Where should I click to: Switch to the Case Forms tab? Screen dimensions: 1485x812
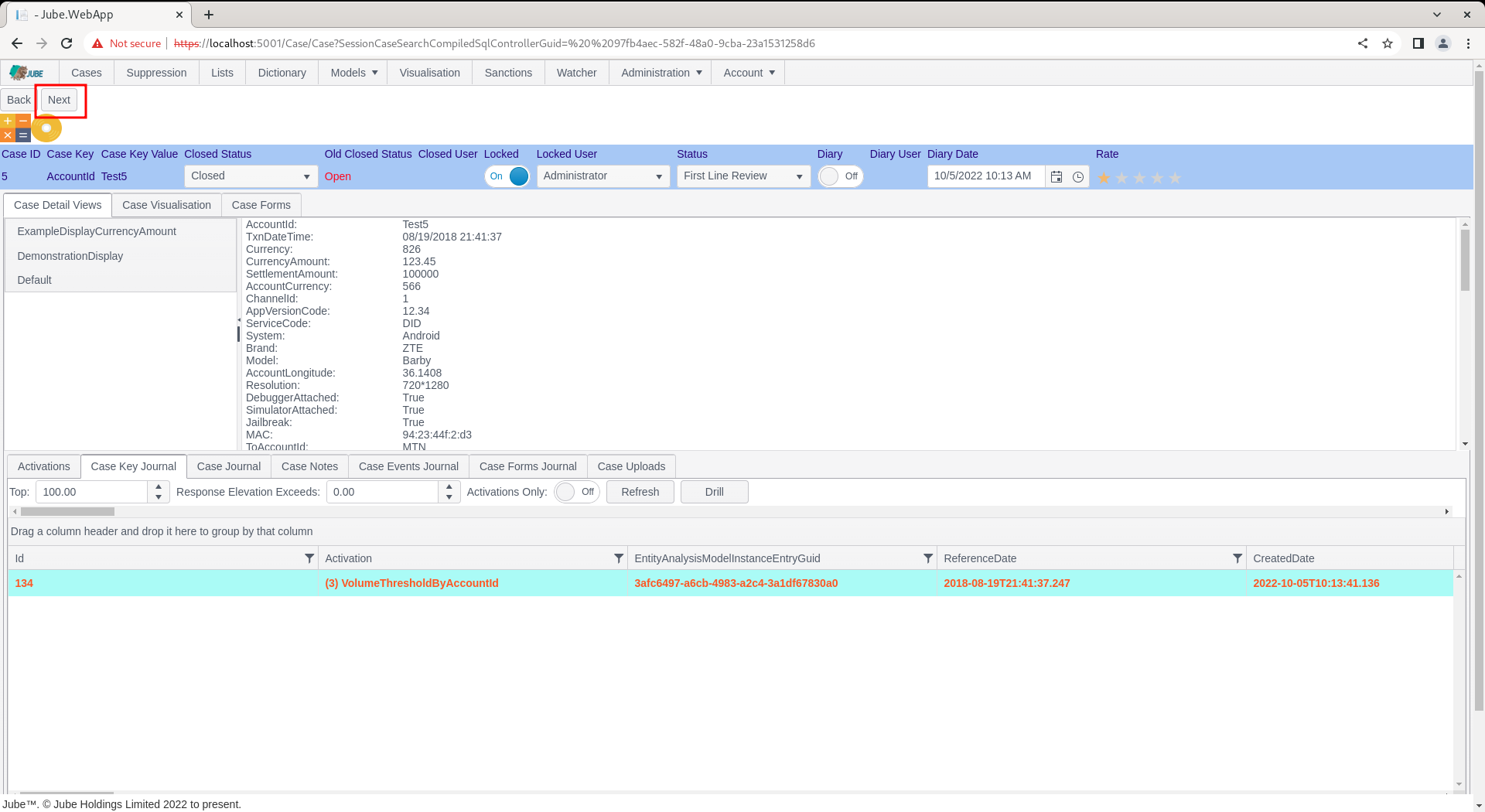pos(261,205)
